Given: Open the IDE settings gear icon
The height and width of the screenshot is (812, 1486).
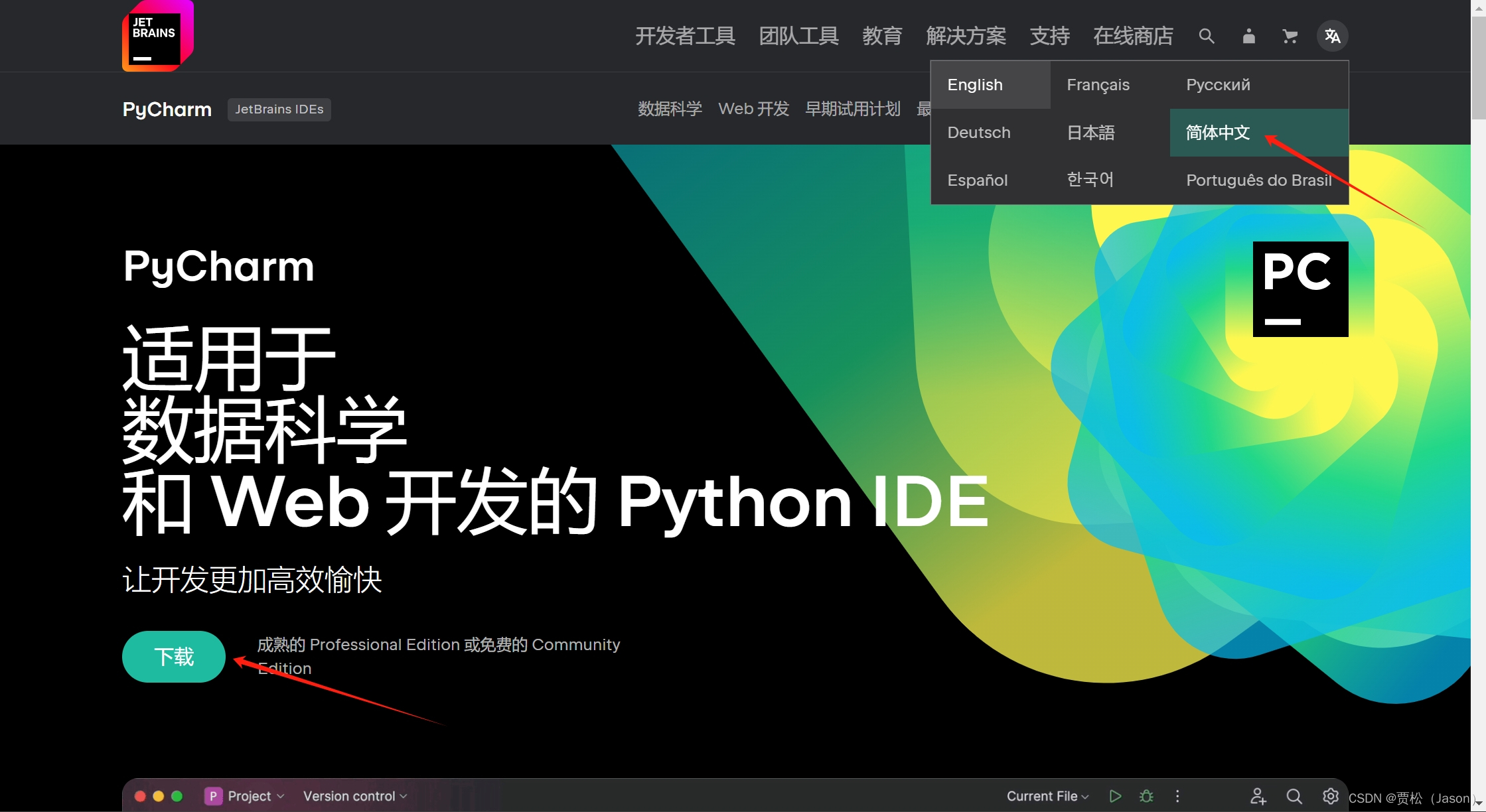Looking at the screenshot, I should (x=1330, y=795).
